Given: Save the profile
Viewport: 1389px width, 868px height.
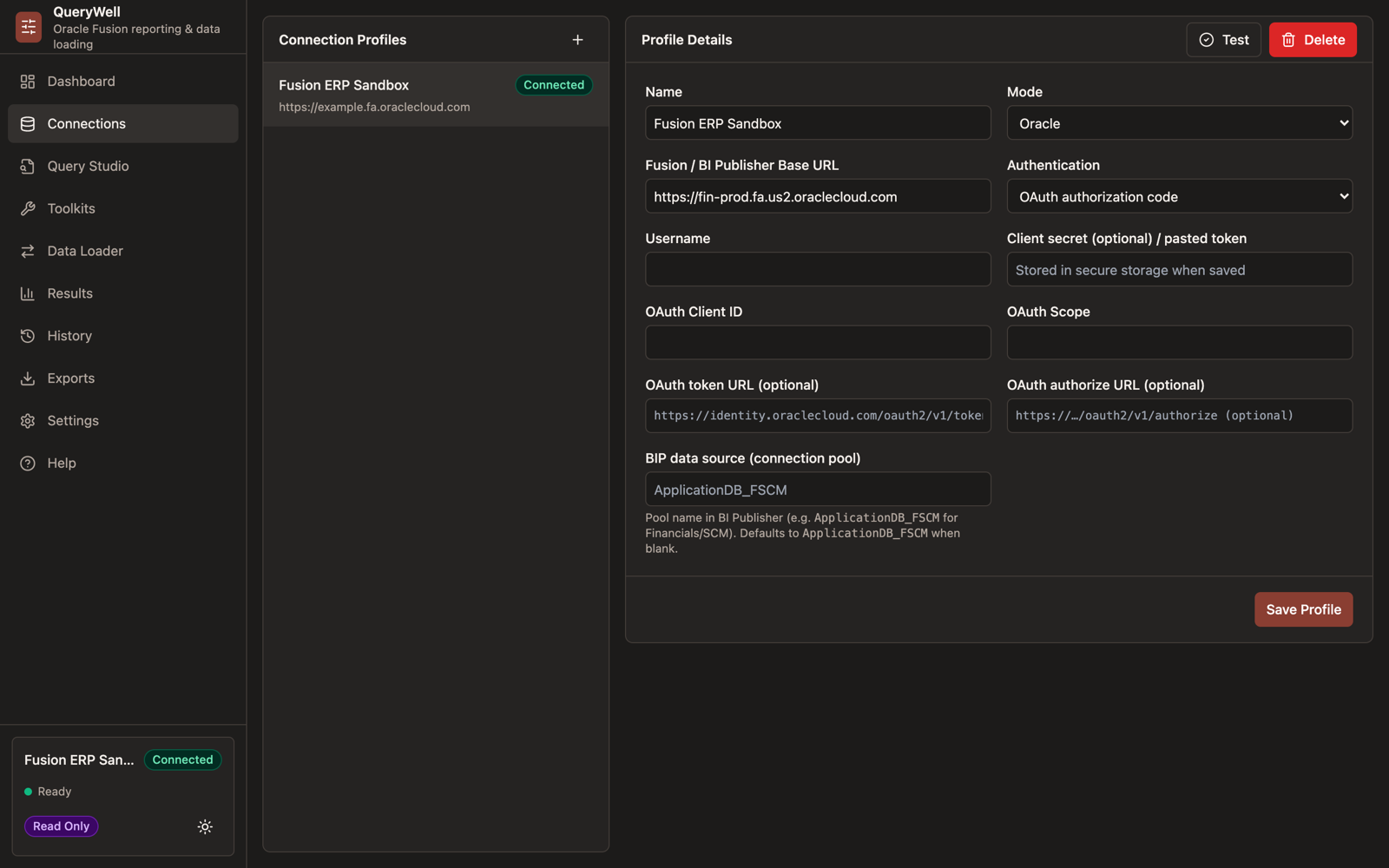Looking at the screenshot, I should (x=1303, y=609).
